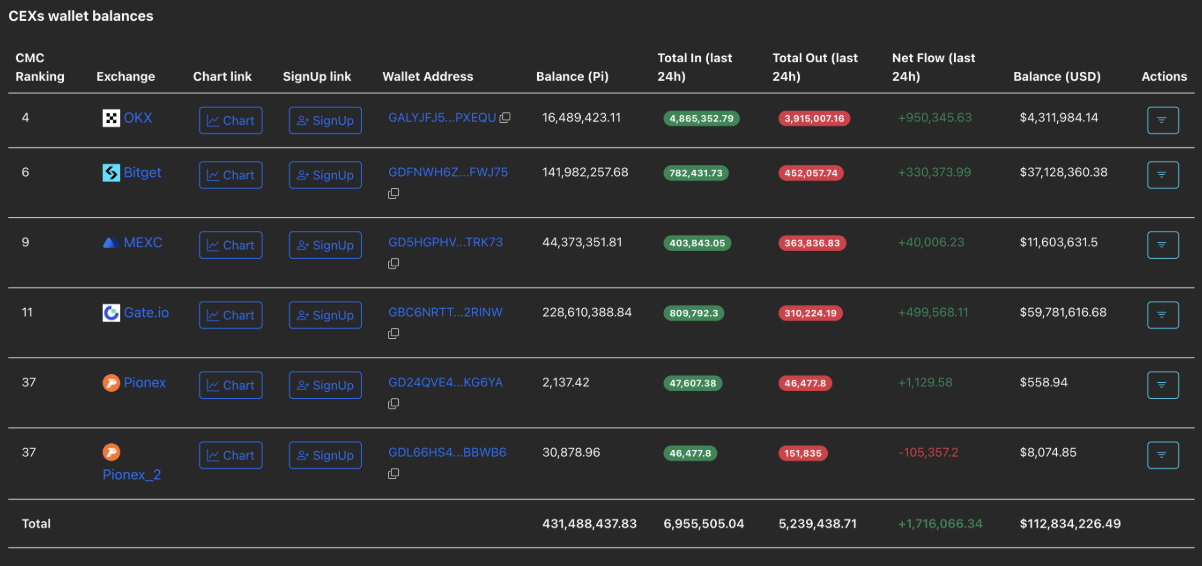Open the Pionex_2 exchange link
1202x566 pixels.
[131, 474]
